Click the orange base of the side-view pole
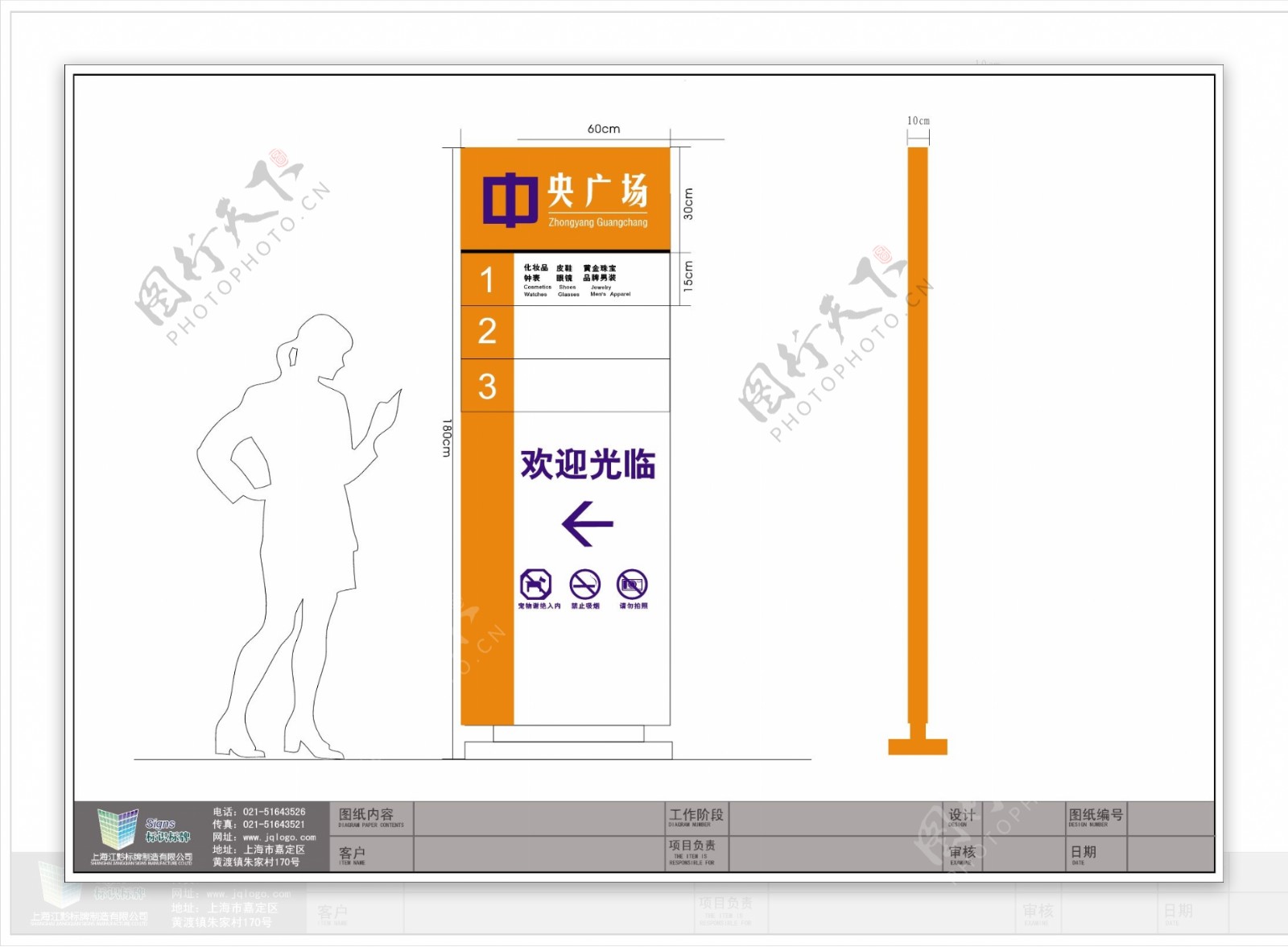The height and width of the screenshot is (947, 1288). pos(918,746)
